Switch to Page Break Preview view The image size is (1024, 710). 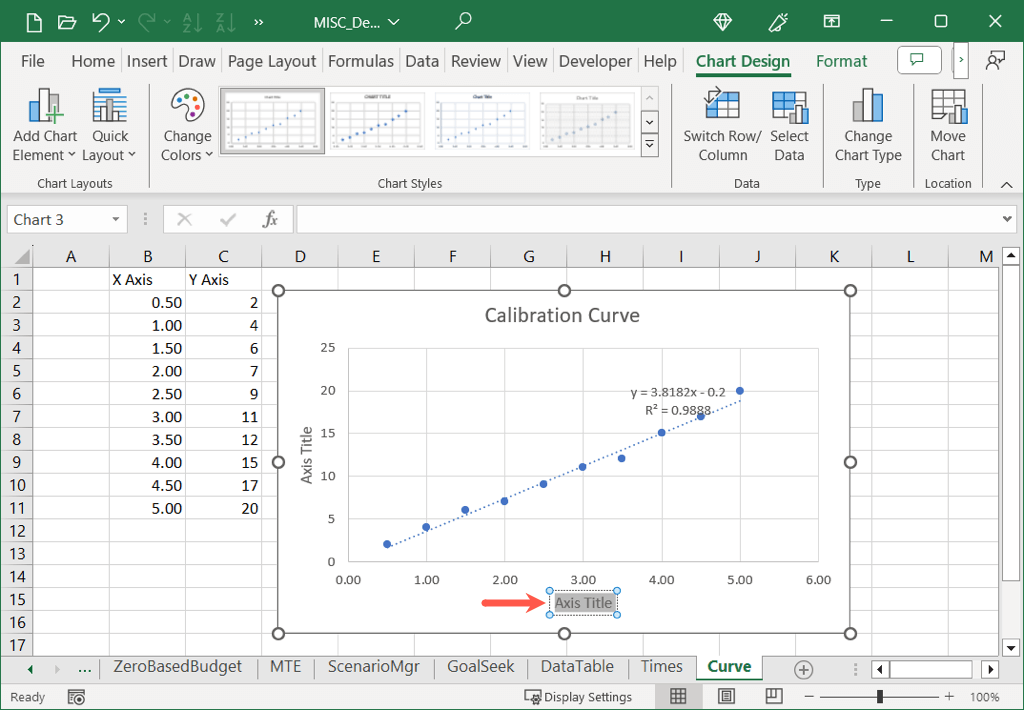coord(773,696)
